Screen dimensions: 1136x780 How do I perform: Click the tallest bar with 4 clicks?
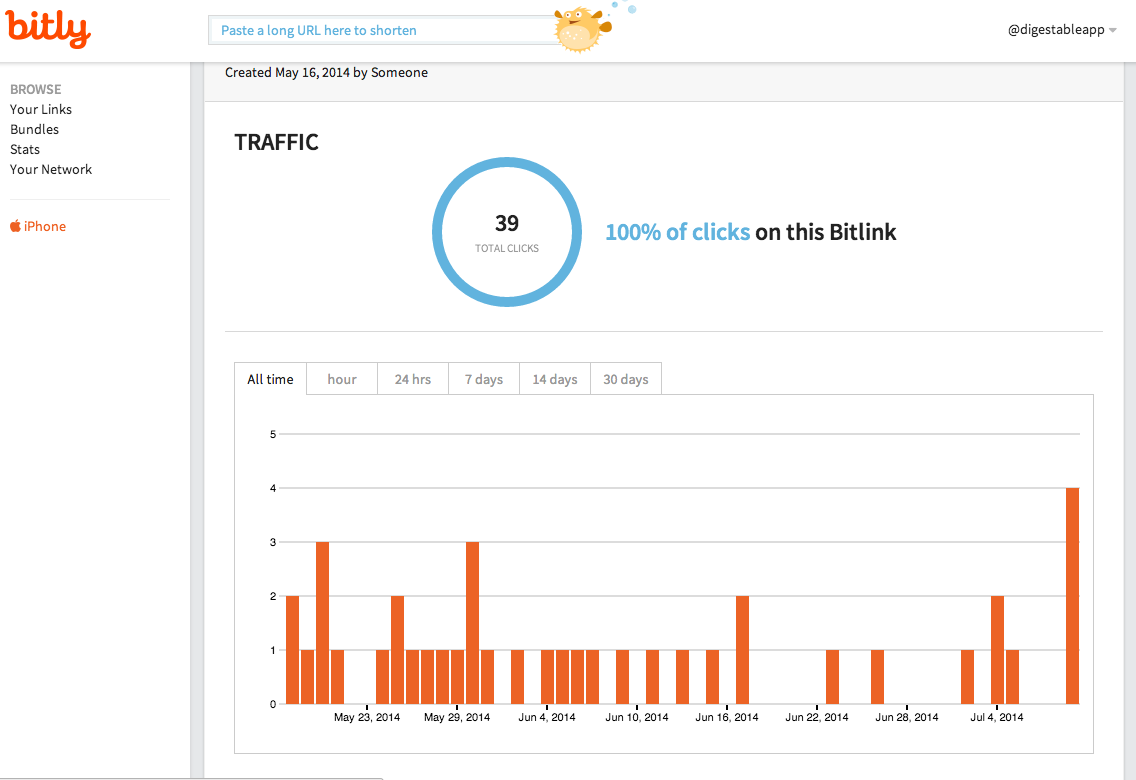pyautogui.click(x=1072, y=596)
